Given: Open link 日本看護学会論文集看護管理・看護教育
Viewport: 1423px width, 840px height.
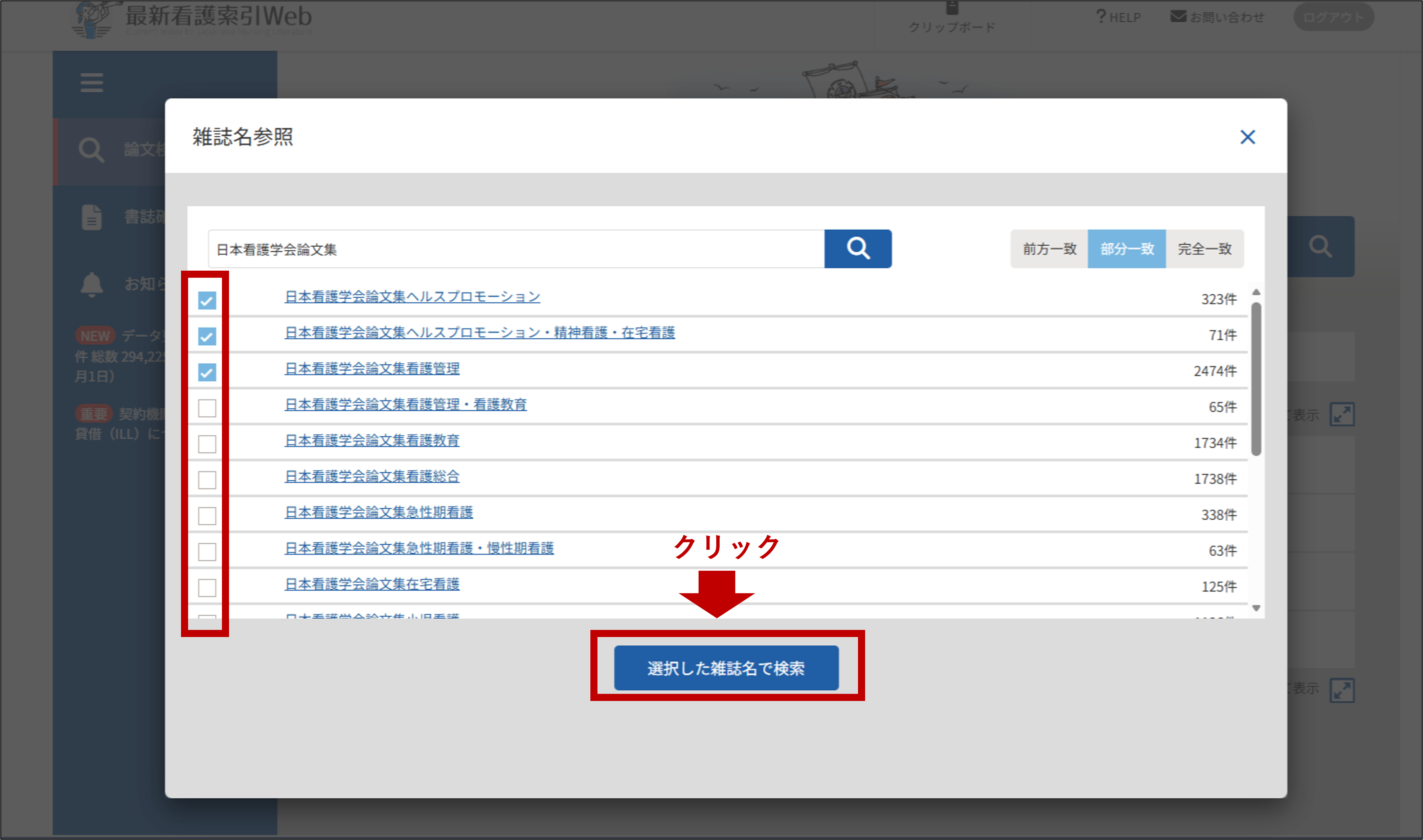Looking at the screenshot, I should pyautogui.click(x=406, y=405).
